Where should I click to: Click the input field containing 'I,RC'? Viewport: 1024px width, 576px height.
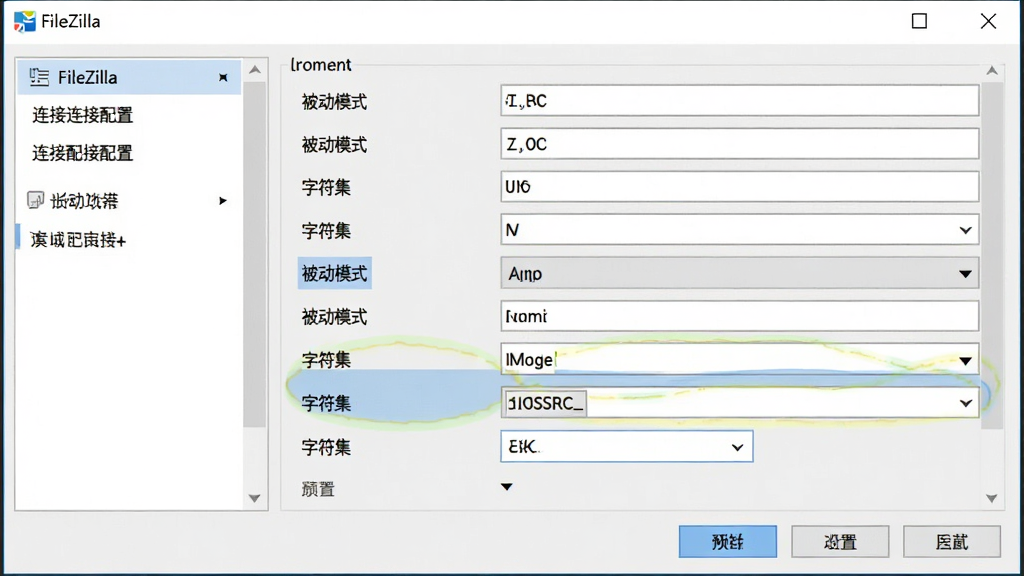[739, 101]
